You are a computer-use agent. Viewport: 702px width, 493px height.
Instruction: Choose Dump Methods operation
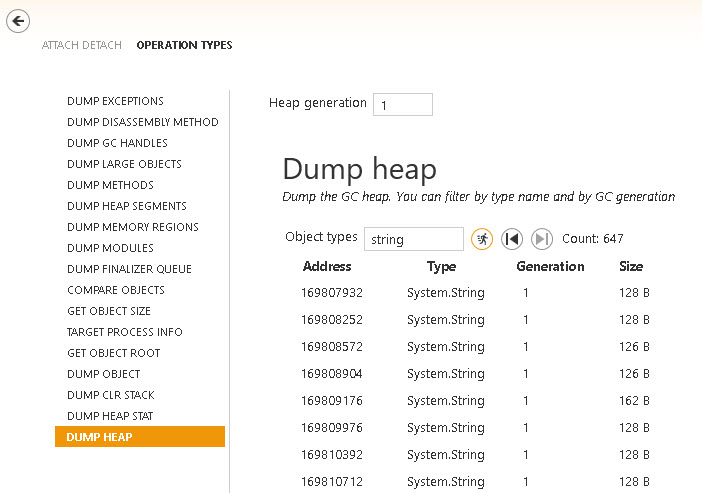tap(111, 185)
